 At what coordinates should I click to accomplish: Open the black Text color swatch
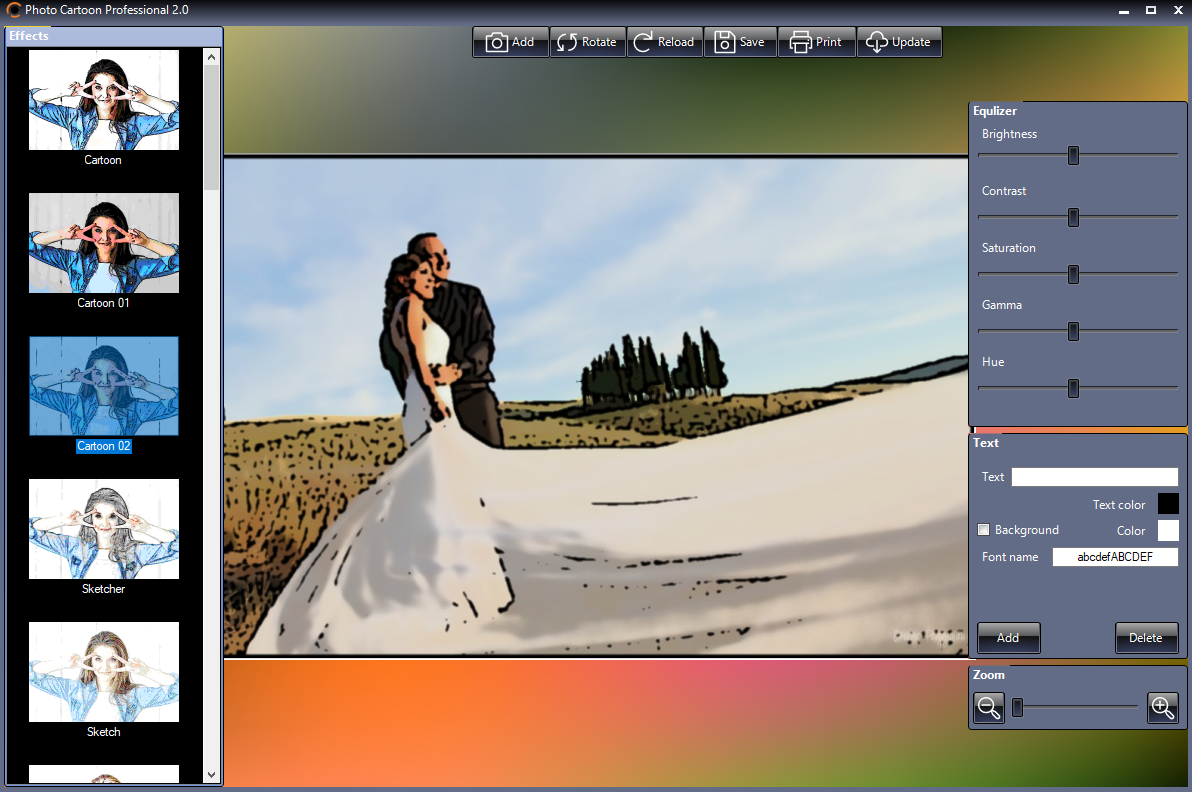(x=1167, y=504)
